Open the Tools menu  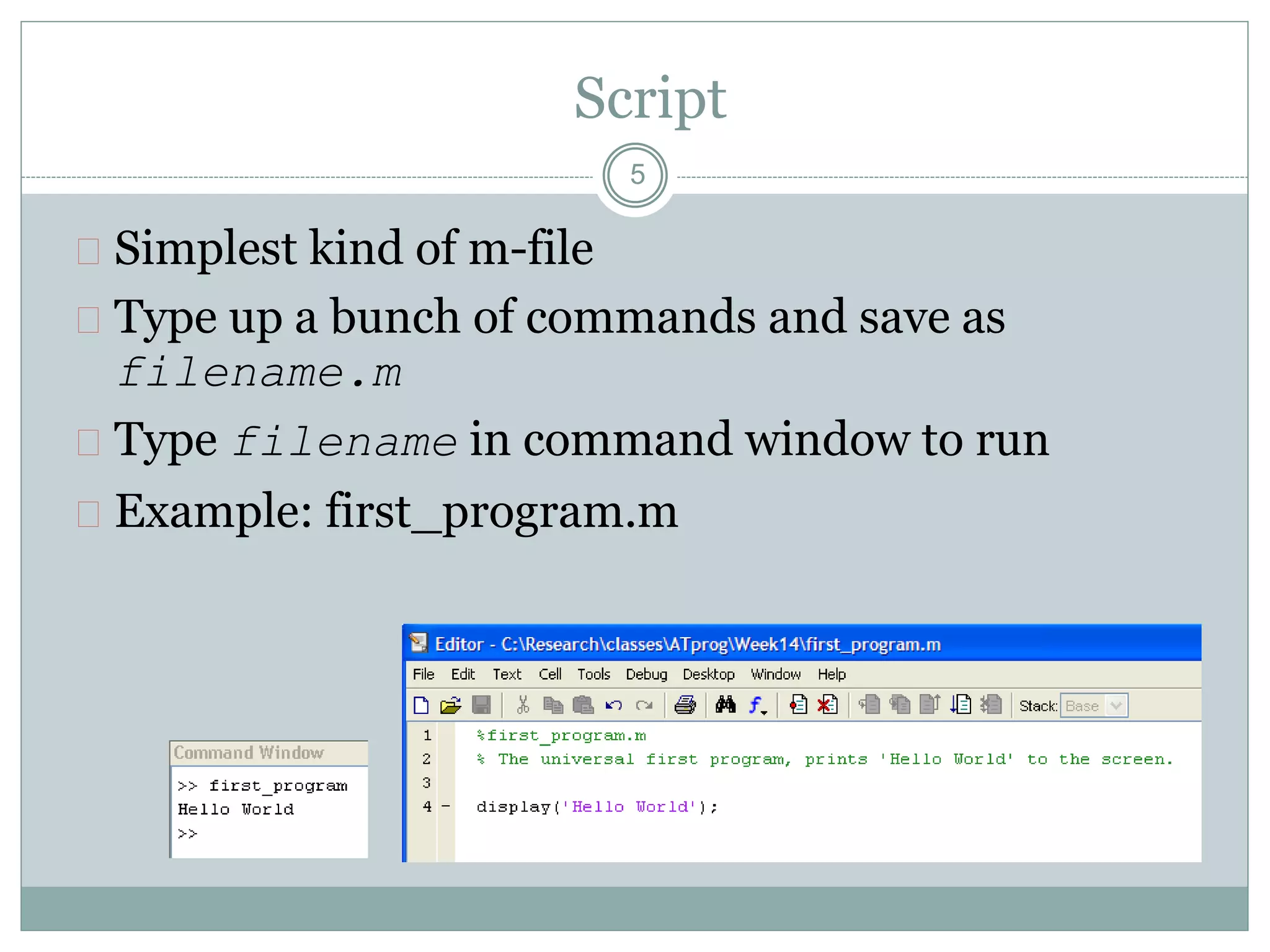[593, 674]
